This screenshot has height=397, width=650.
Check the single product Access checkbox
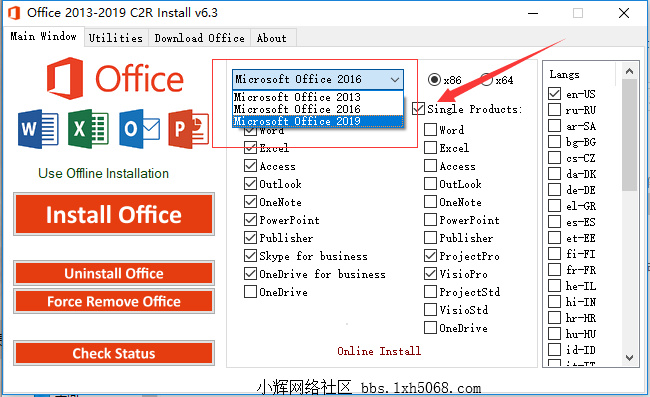point(430,166)
